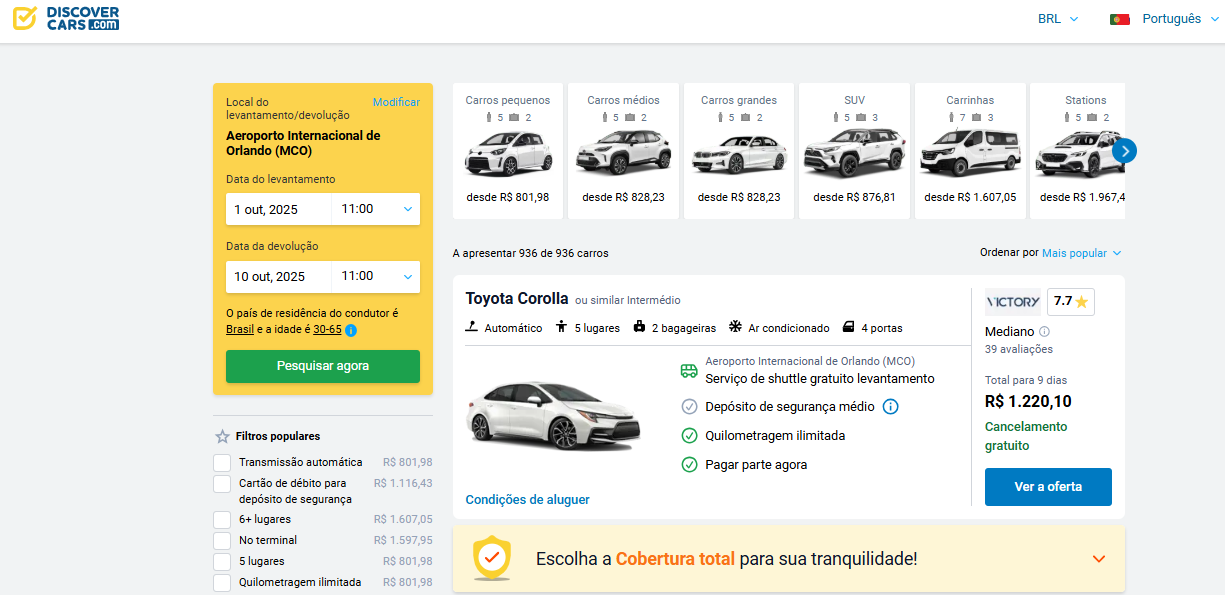Click the DiscoverCars.com logo

pyautogui.click(x=66, y=18)
